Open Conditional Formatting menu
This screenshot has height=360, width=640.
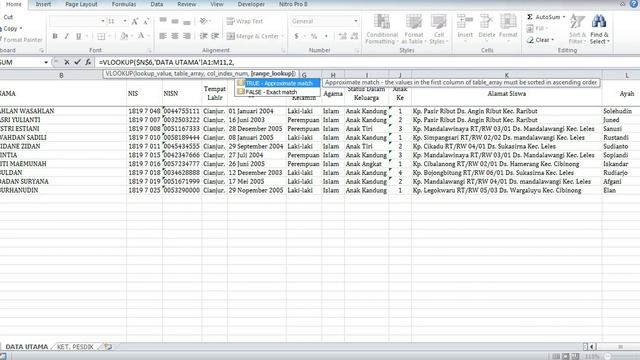pyautogui.click(x=382, y=29)
